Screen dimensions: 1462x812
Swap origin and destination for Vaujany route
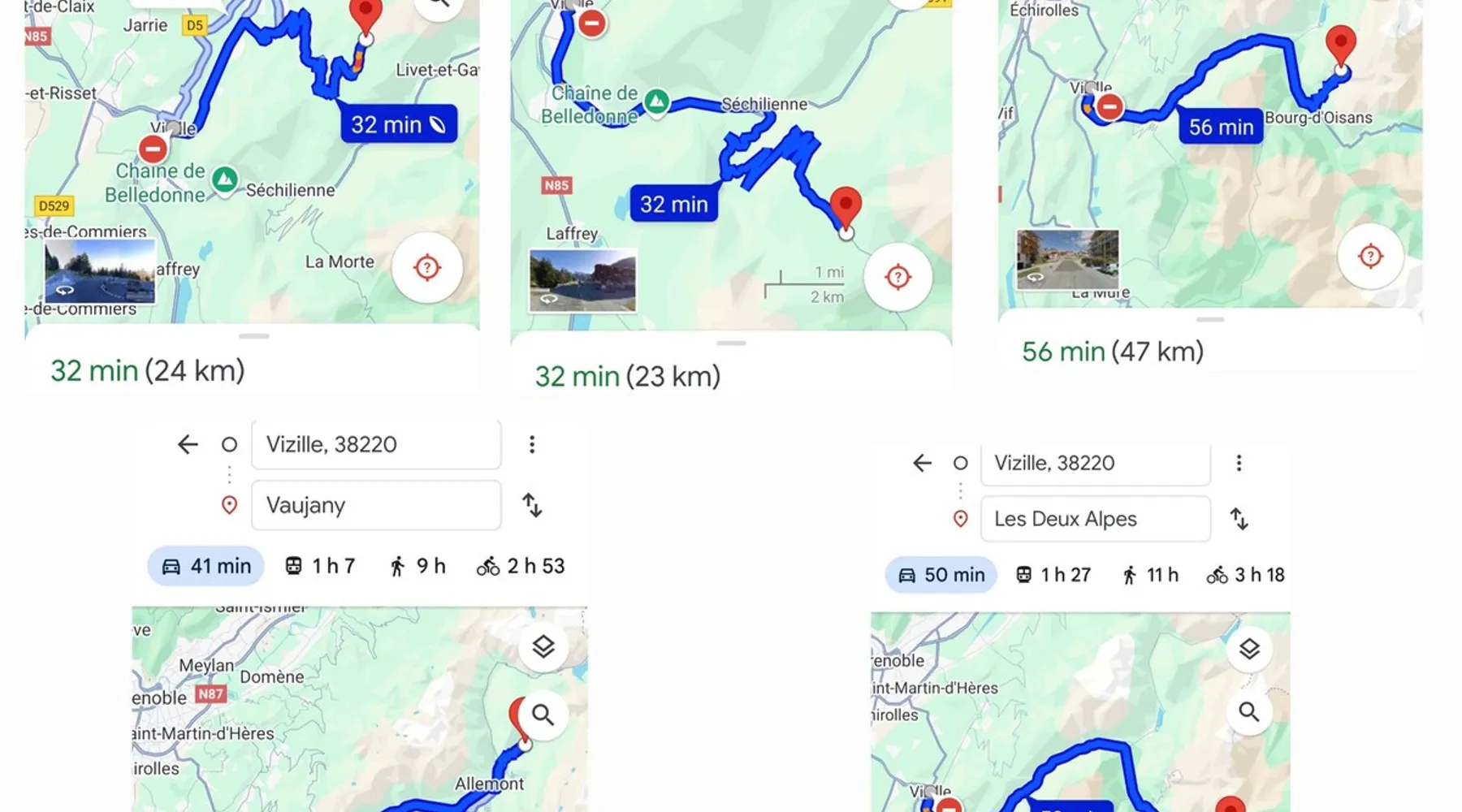coord(532,505)
